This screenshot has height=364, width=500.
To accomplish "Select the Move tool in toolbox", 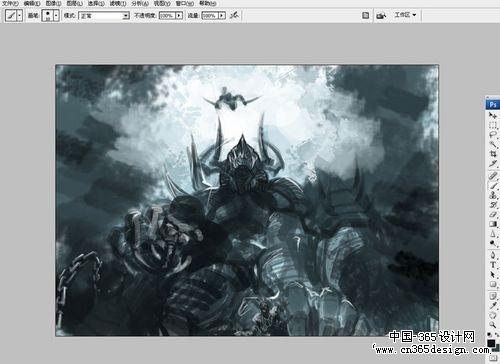I will tap(493, 115).
